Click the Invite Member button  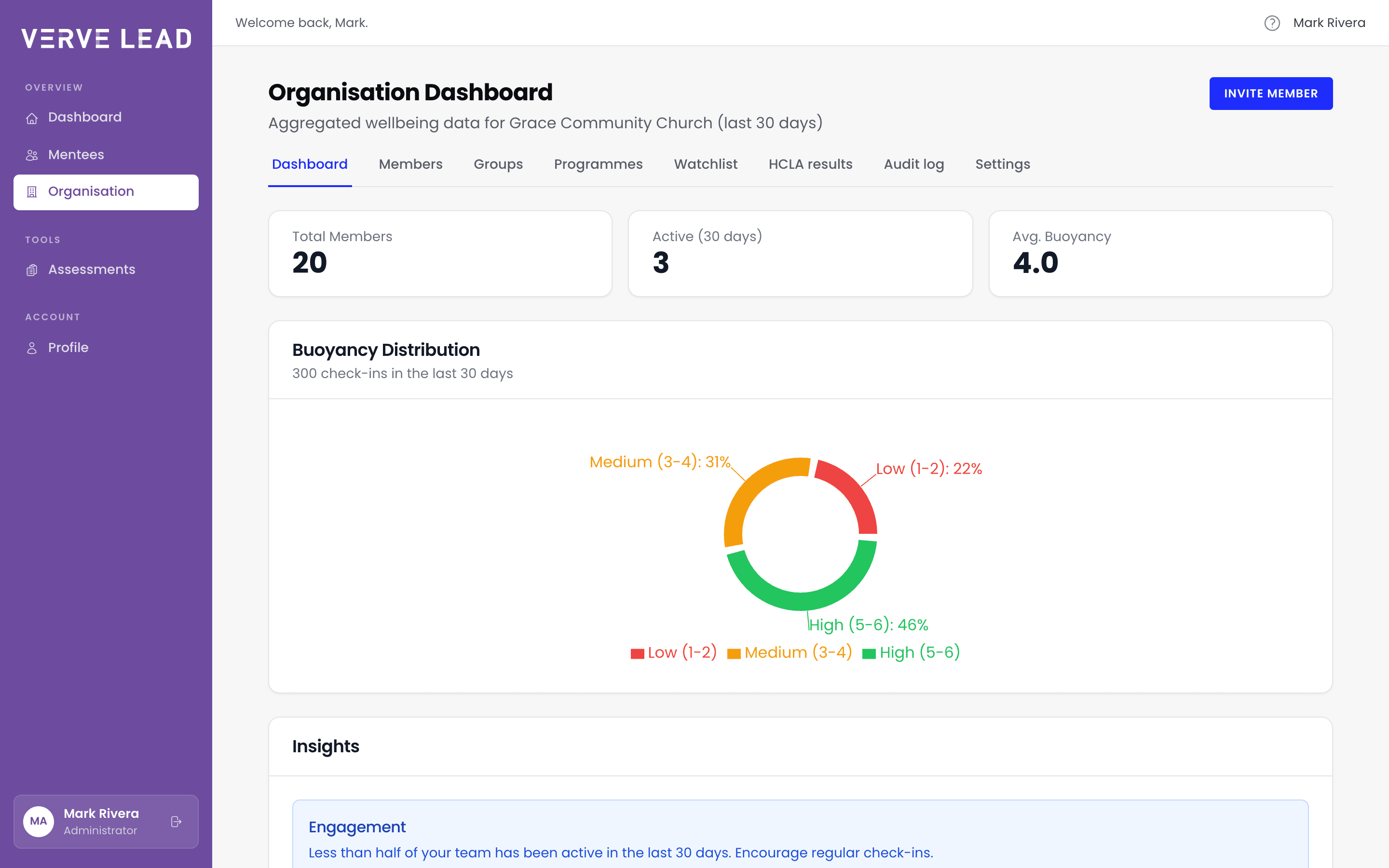[1271, 94]
